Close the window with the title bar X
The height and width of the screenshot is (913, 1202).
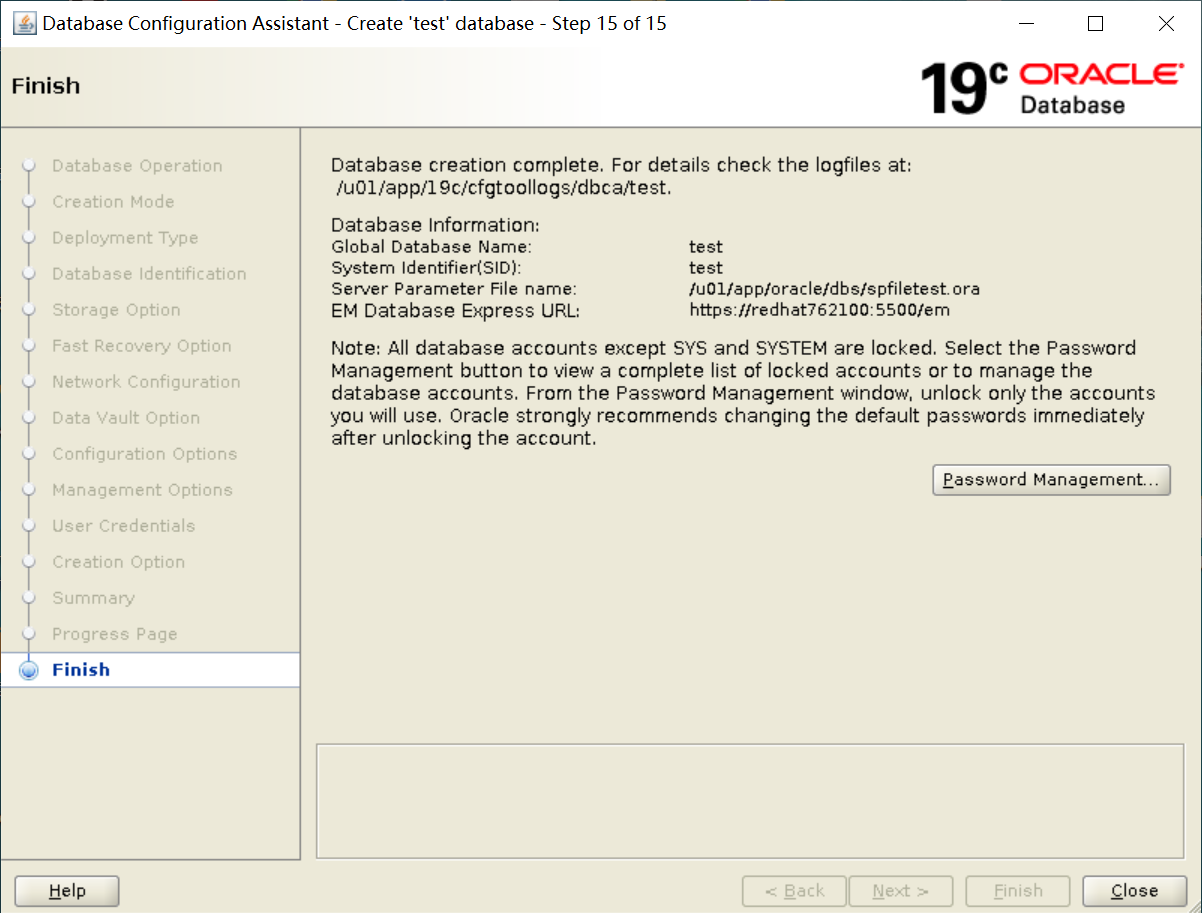pos(1166,24)
